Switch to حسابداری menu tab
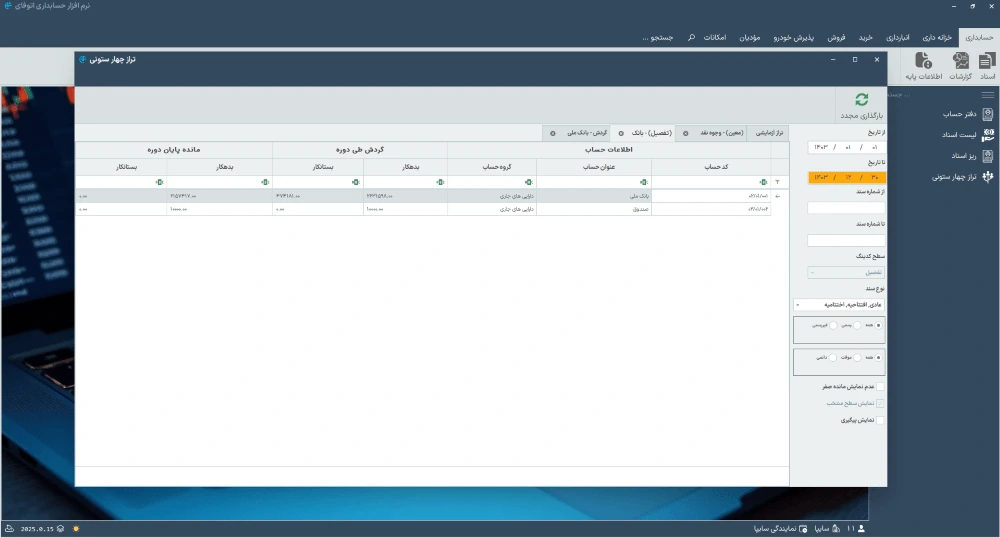The image size is (1000, 538). coord(979,38)
